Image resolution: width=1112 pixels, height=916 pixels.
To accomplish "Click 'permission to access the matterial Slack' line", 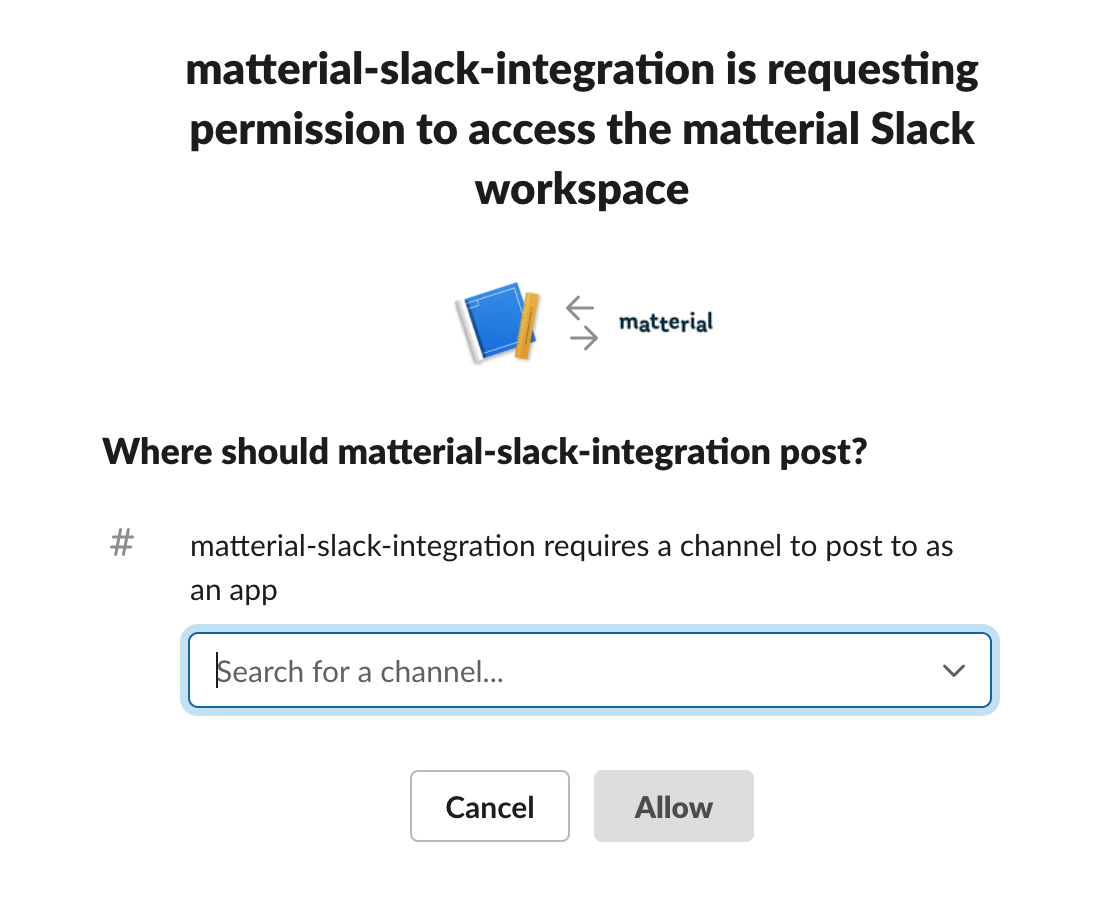I will (582, 130).
